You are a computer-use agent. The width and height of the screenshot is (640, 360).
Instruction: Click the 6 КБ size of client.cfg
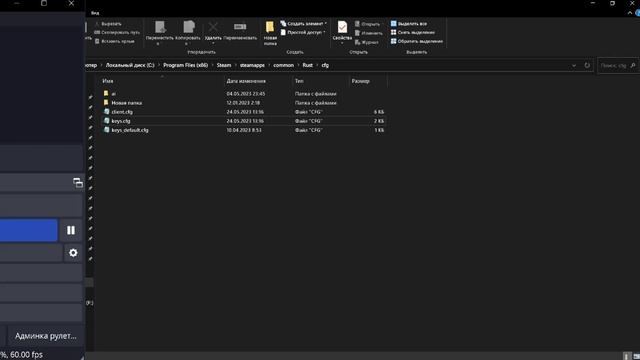pos(379,112)
